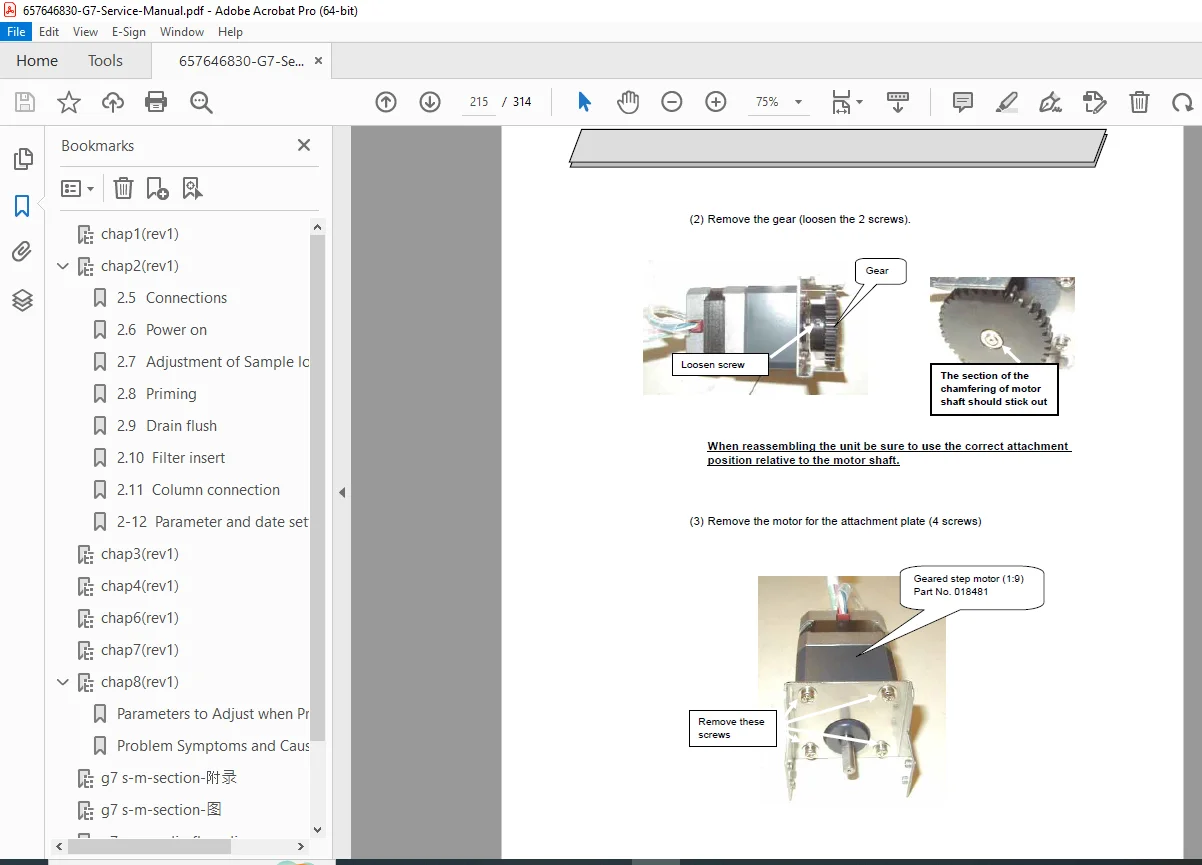Select the g7 s-m-section-图 bookmark
1202x865 pixels.
161,810
